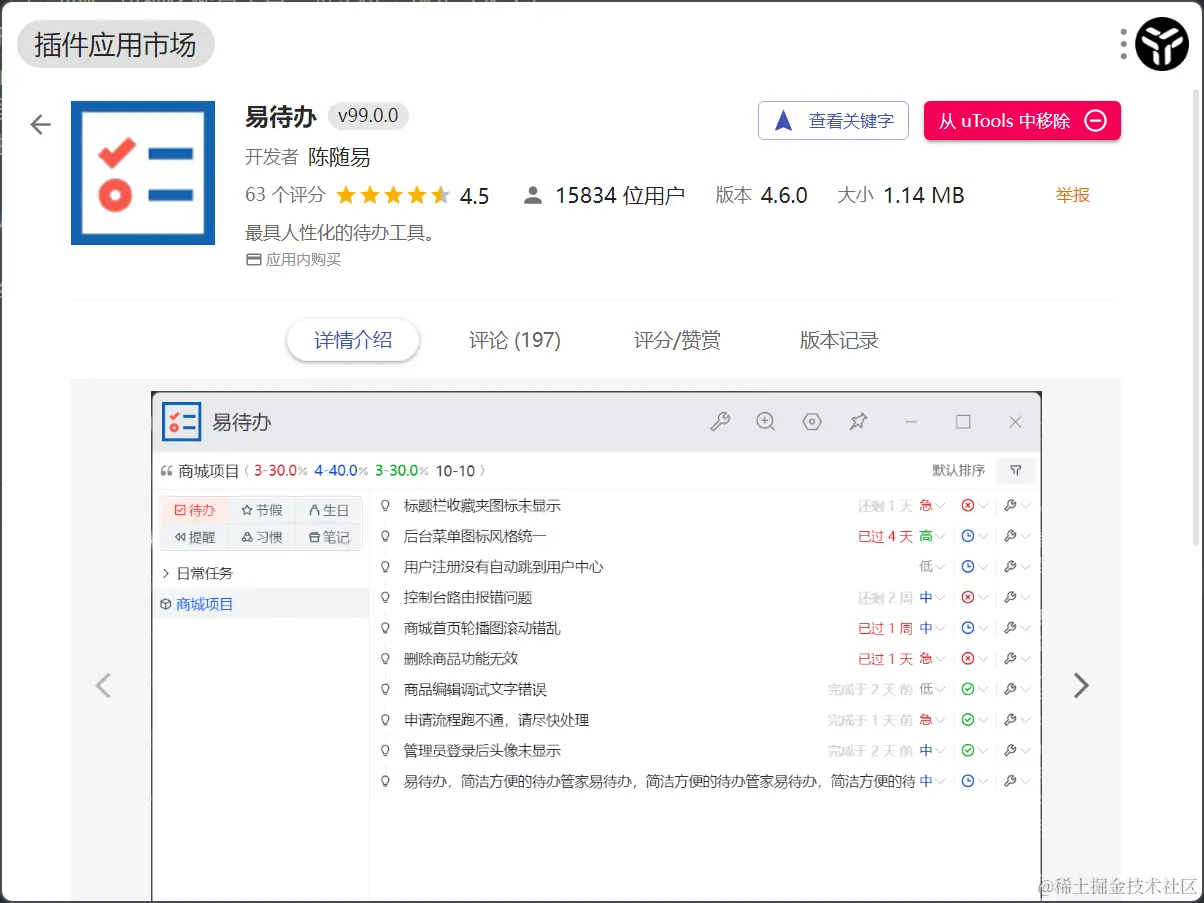Open priority 低 dropdown for 用户注册没有自动跳到用户中心
Image resolution: width=1204 pixels, height=903 pixels.
932,567
